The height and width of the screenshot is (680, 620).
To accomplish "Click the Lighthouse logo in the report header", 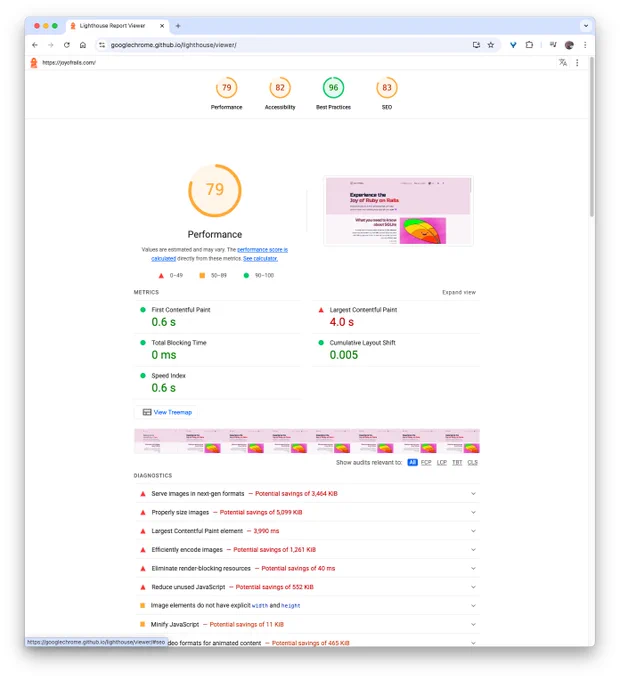I will 34,63.
